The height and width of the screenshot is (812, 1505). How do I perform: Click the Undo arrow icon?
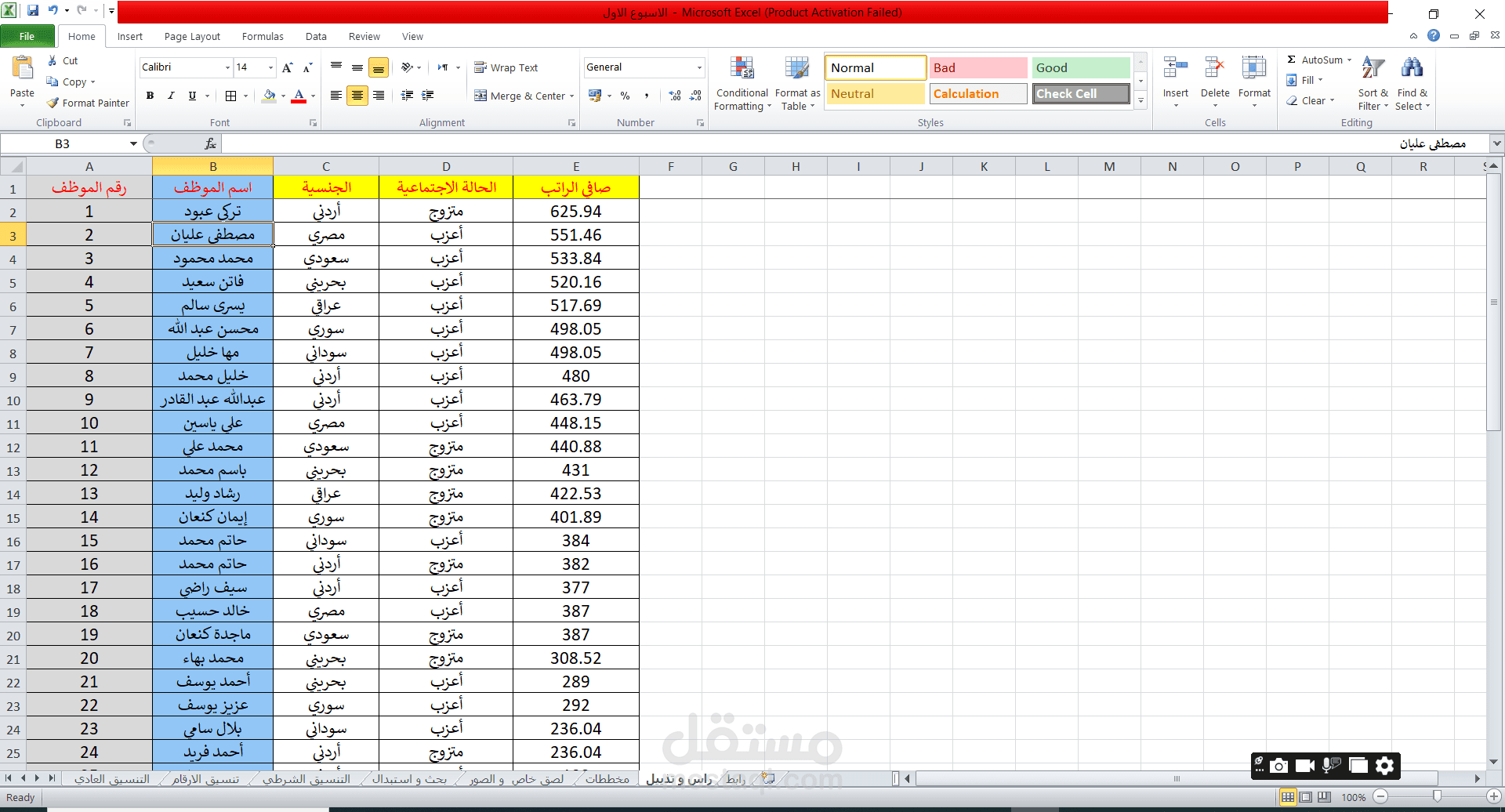pyautogui.click(x=53, y=11)
